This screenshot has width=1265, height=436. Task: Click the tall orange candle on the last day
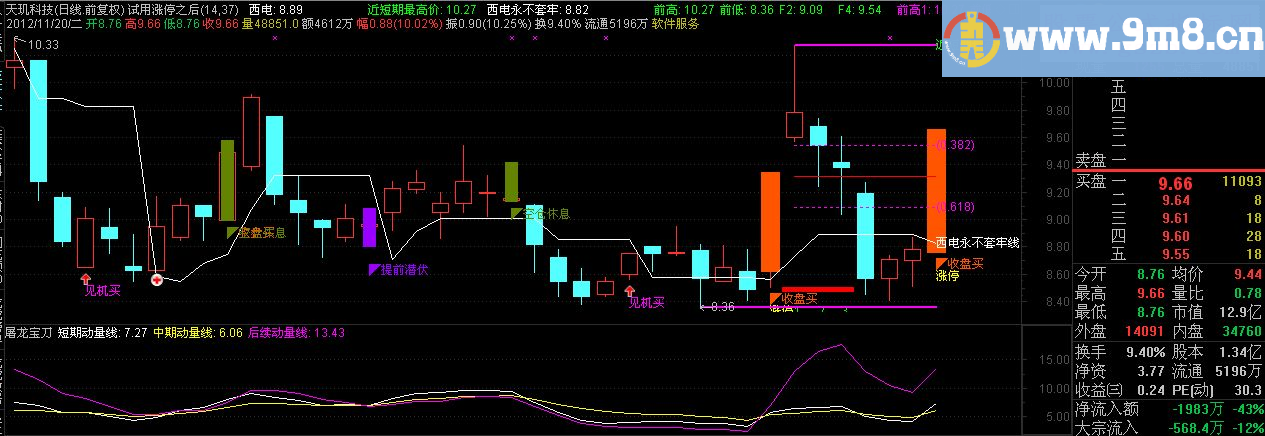(x=936, y=191)
